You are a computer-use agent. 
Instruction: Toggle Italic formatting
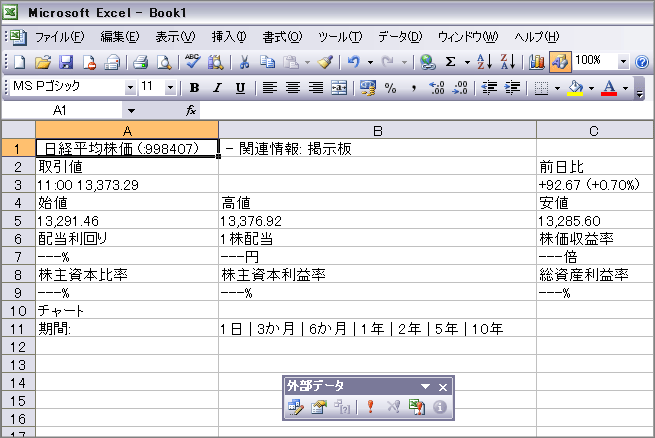click(x=217, y=88)
